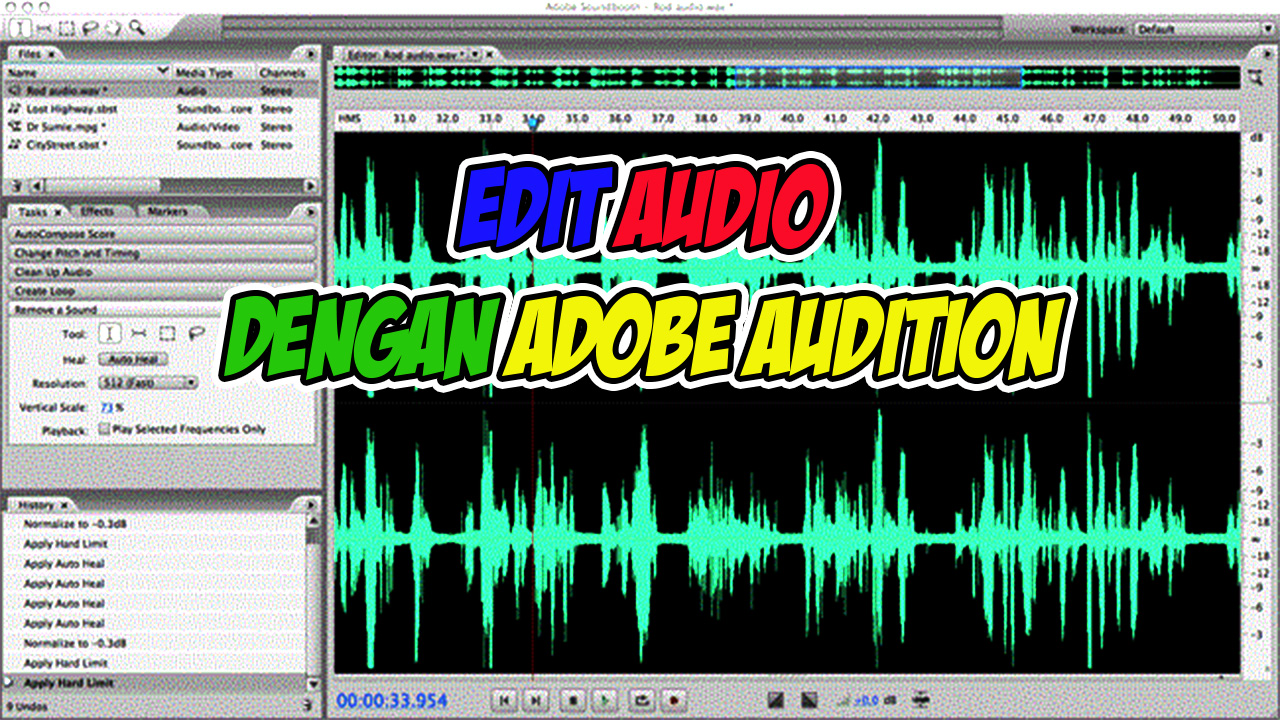Choose the lasso tool in Remove a Sound
1280x720 pixels.
coord(197,333)
